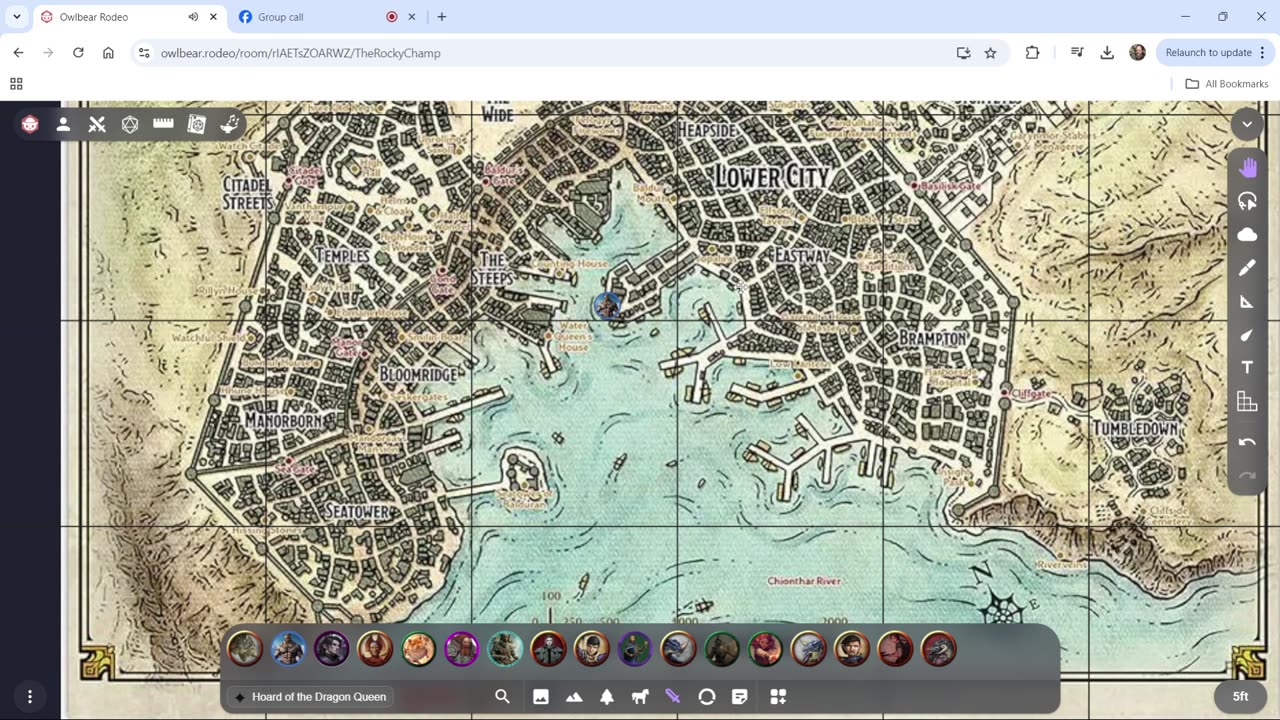The width and height of the screenshot is (1280, 720).
Task: Open the spellbook extension icon
Action: coord(197,124)
